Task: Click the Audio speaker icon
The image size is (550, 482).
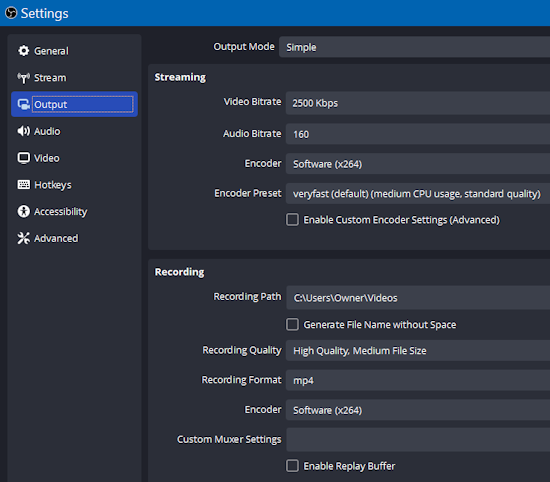Action: (x=24, y=131)
